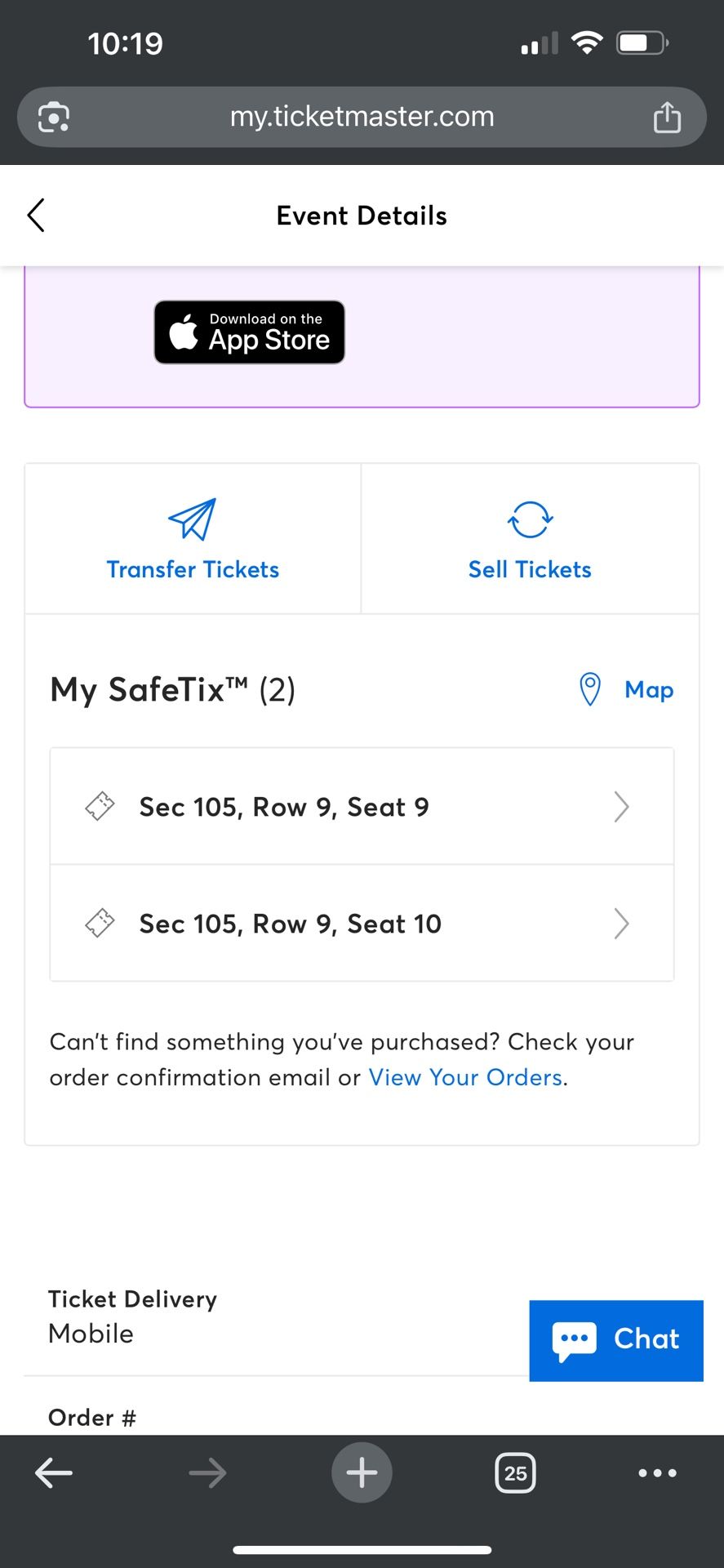
Task: Tap Download on the App Store badge
Action: click(x=249, y=332)
